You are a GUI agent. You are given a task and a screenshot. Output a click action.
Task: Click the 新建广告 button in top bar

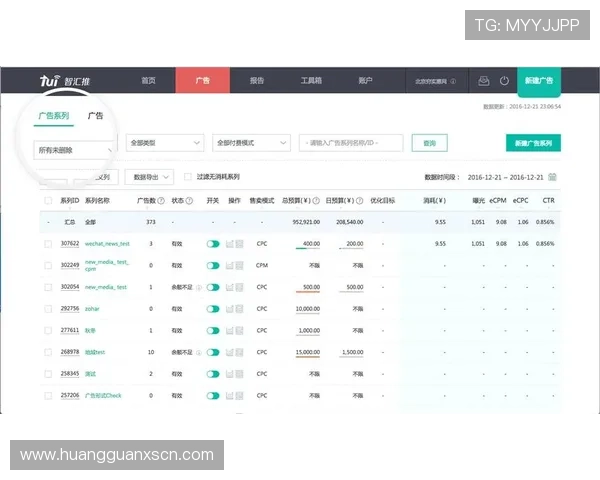pyautogui.click(x=539, y=81)
